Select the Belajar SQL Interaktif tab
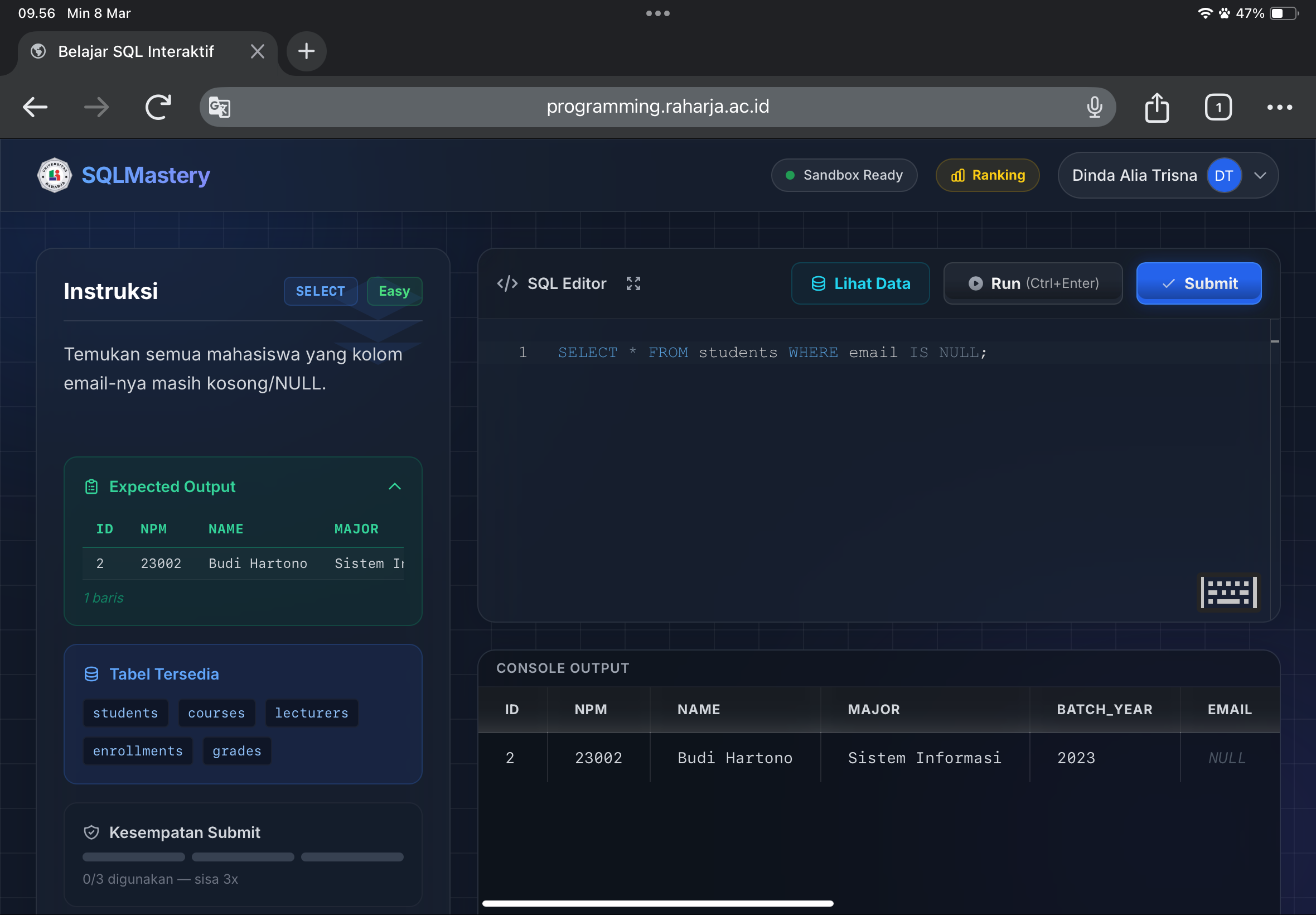This screenshot has width=1316, height=915. (x=136, y=51)
